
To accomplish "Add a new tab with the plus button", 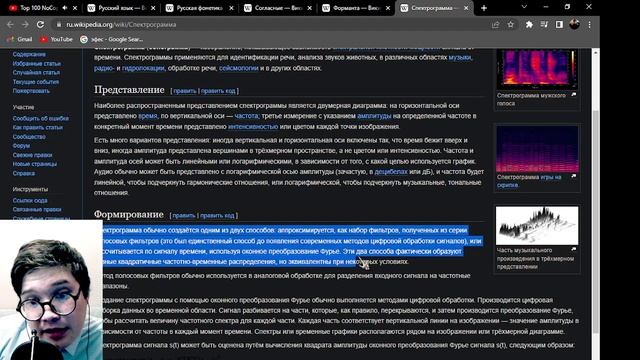I will [x=484, y=8].
